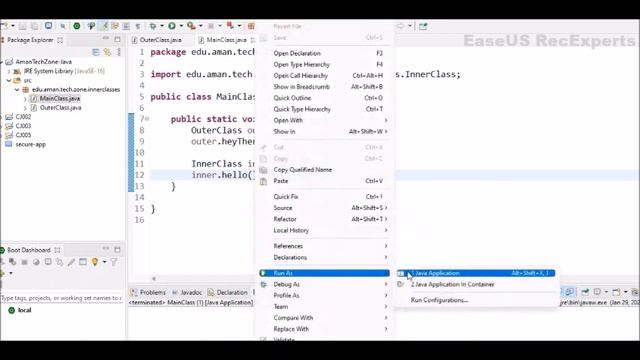Click the Pin Console icon in console toolbar
The height and width of the screenshot is (360, 640).
click(585, 292)
